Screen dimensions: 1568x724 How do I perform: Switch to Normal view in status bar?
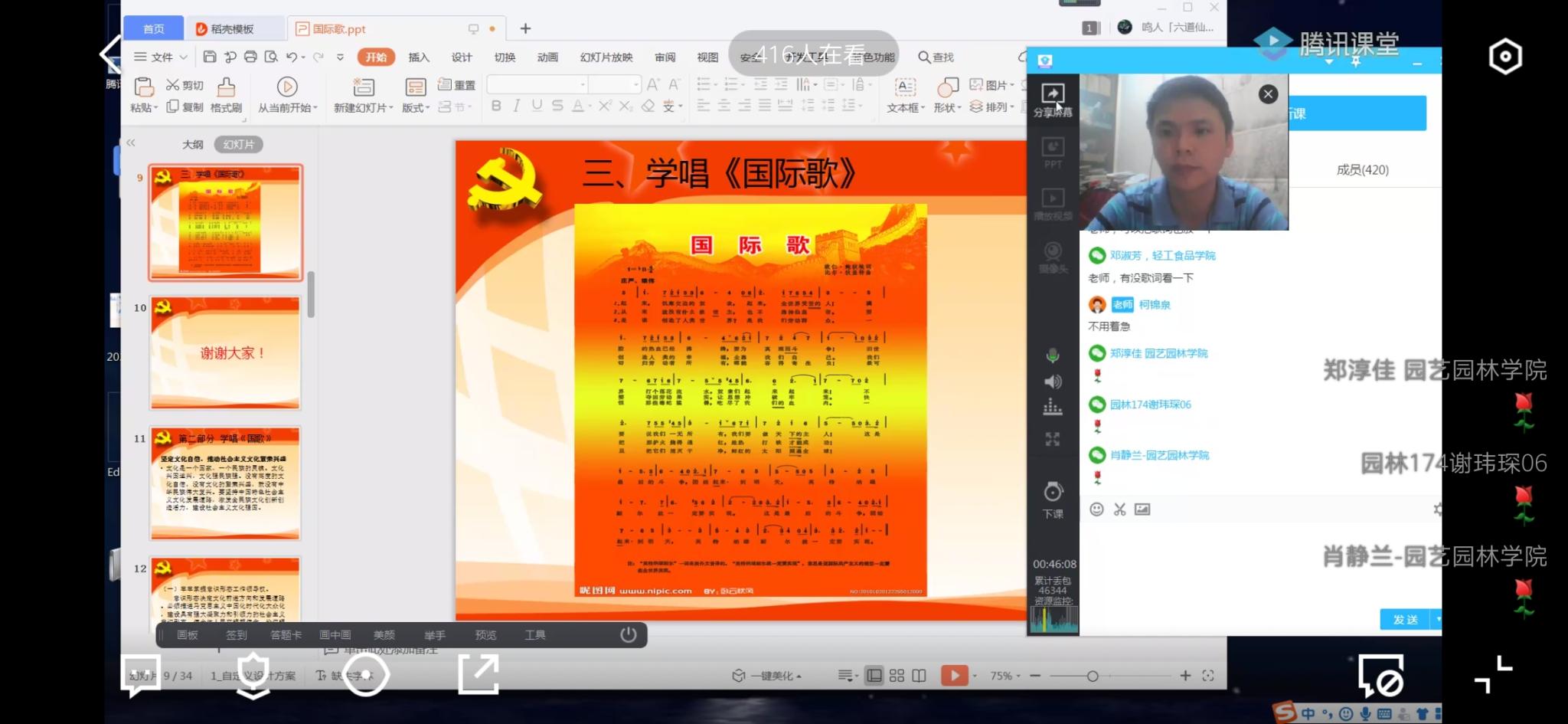coord(874,675)
